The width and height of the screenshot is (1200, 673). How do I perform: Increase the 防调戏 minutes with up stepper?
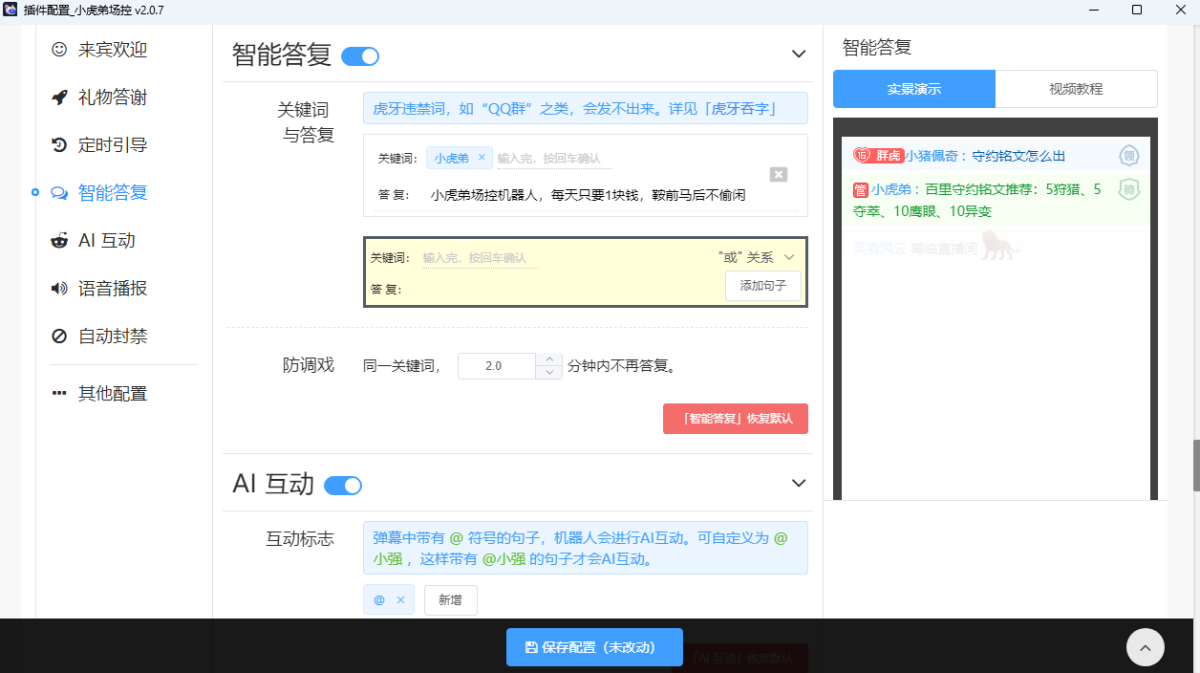coord(548,359)
